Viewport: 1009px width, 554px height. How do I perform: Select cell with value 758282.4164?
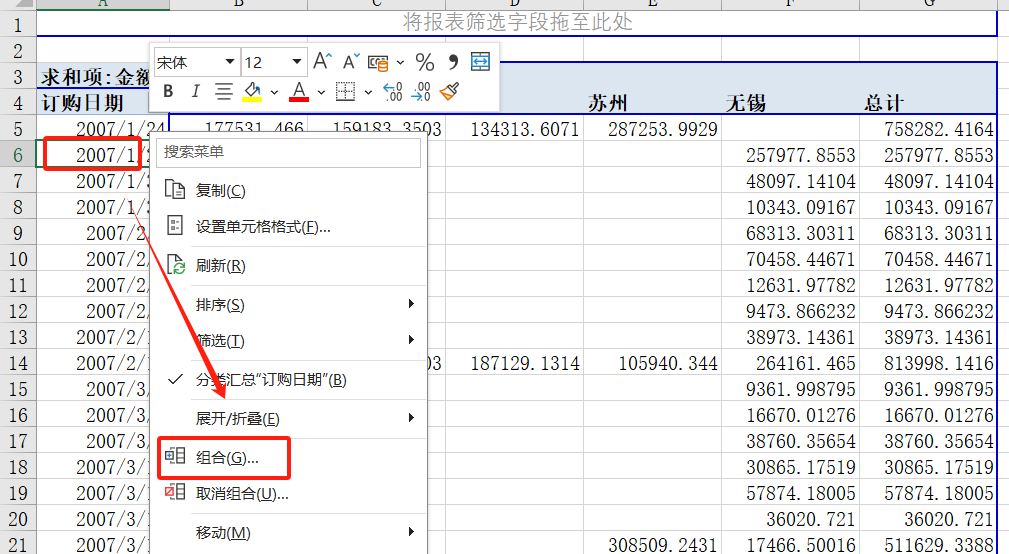coord(928,129)
